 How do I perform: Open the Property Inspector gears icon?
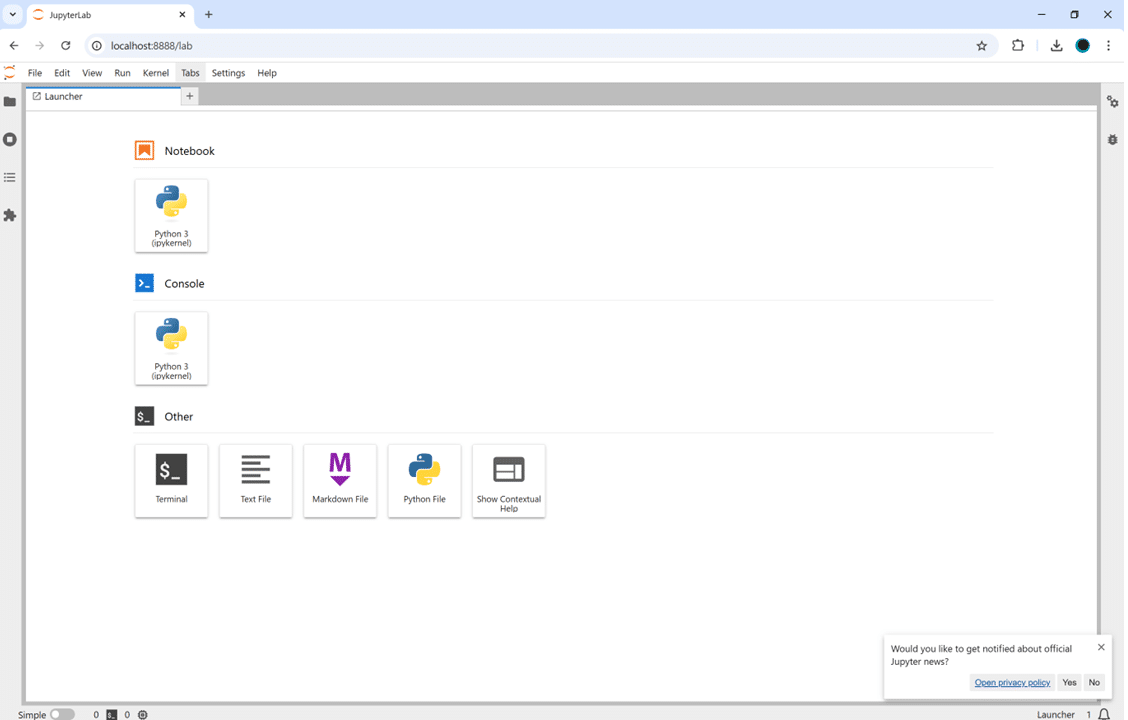(1112, 102)
